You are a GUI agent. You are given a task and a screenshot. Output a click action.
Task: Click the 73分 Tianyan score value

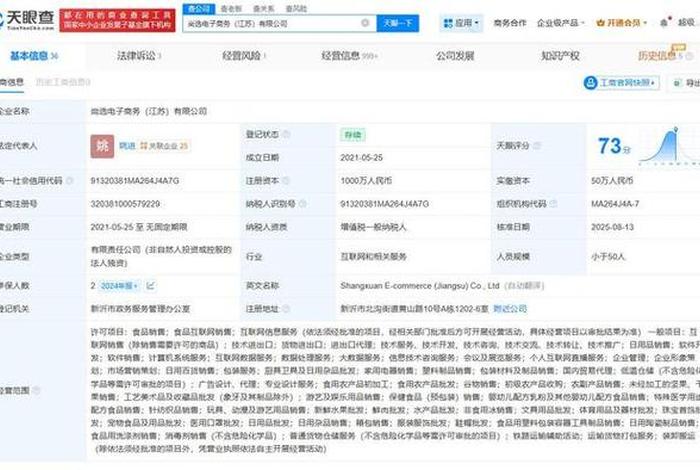614,146
